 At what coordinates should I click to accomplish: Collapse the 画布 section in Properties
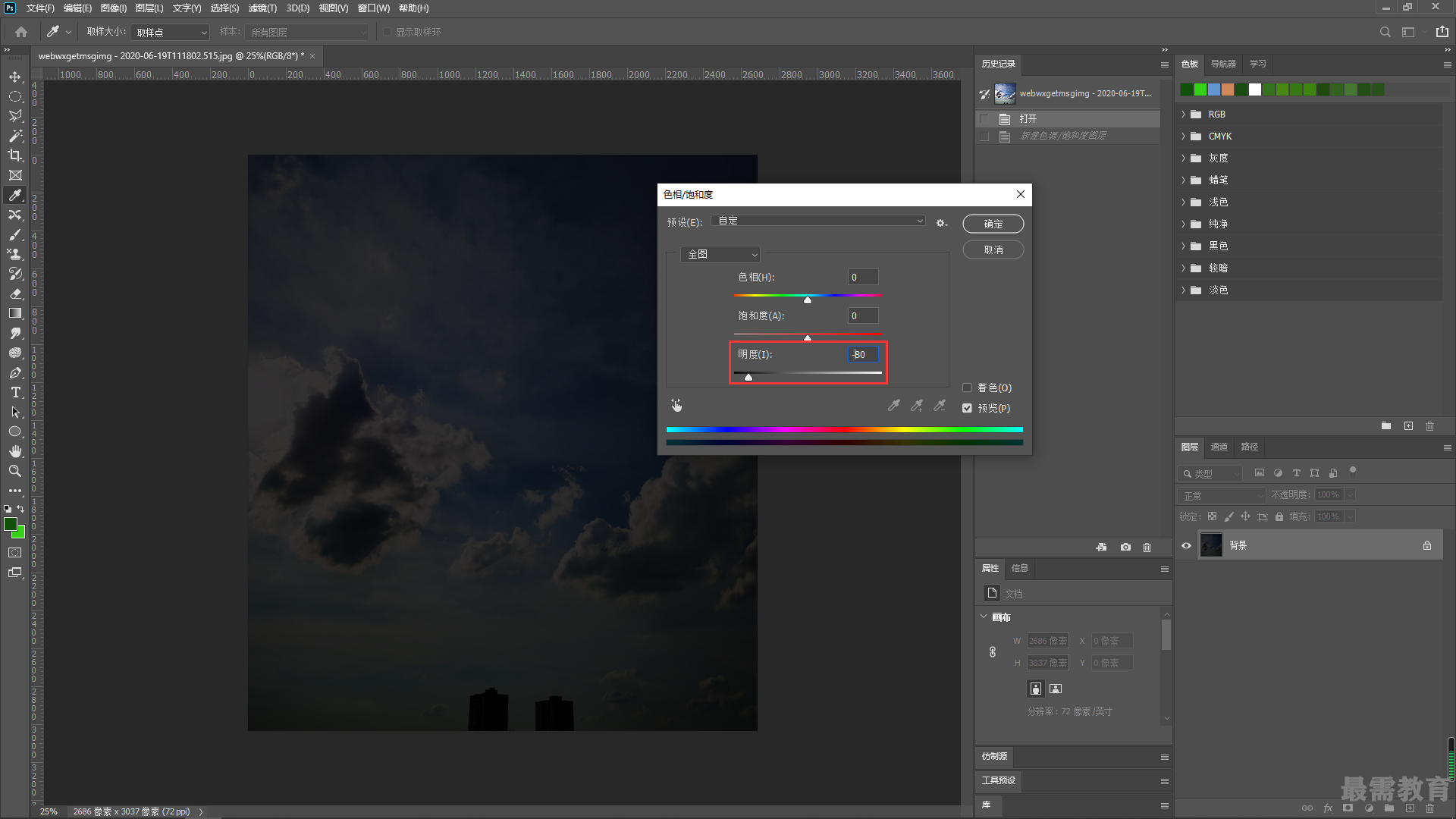click(x=984, y=617)
